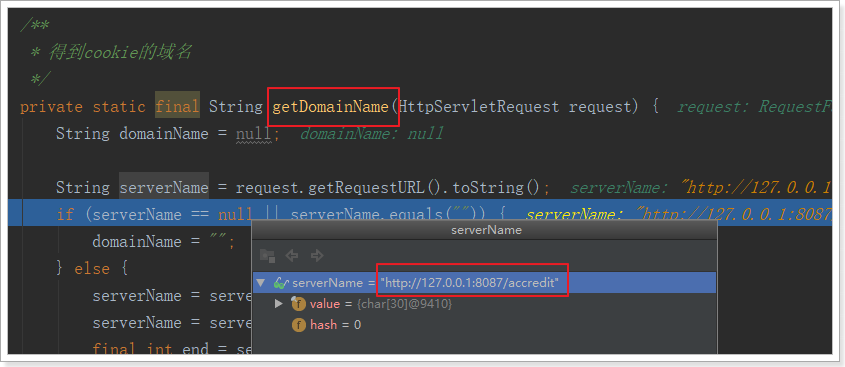
Task: Click the highlighted serverName variable declaration
Action: [164, 188]
